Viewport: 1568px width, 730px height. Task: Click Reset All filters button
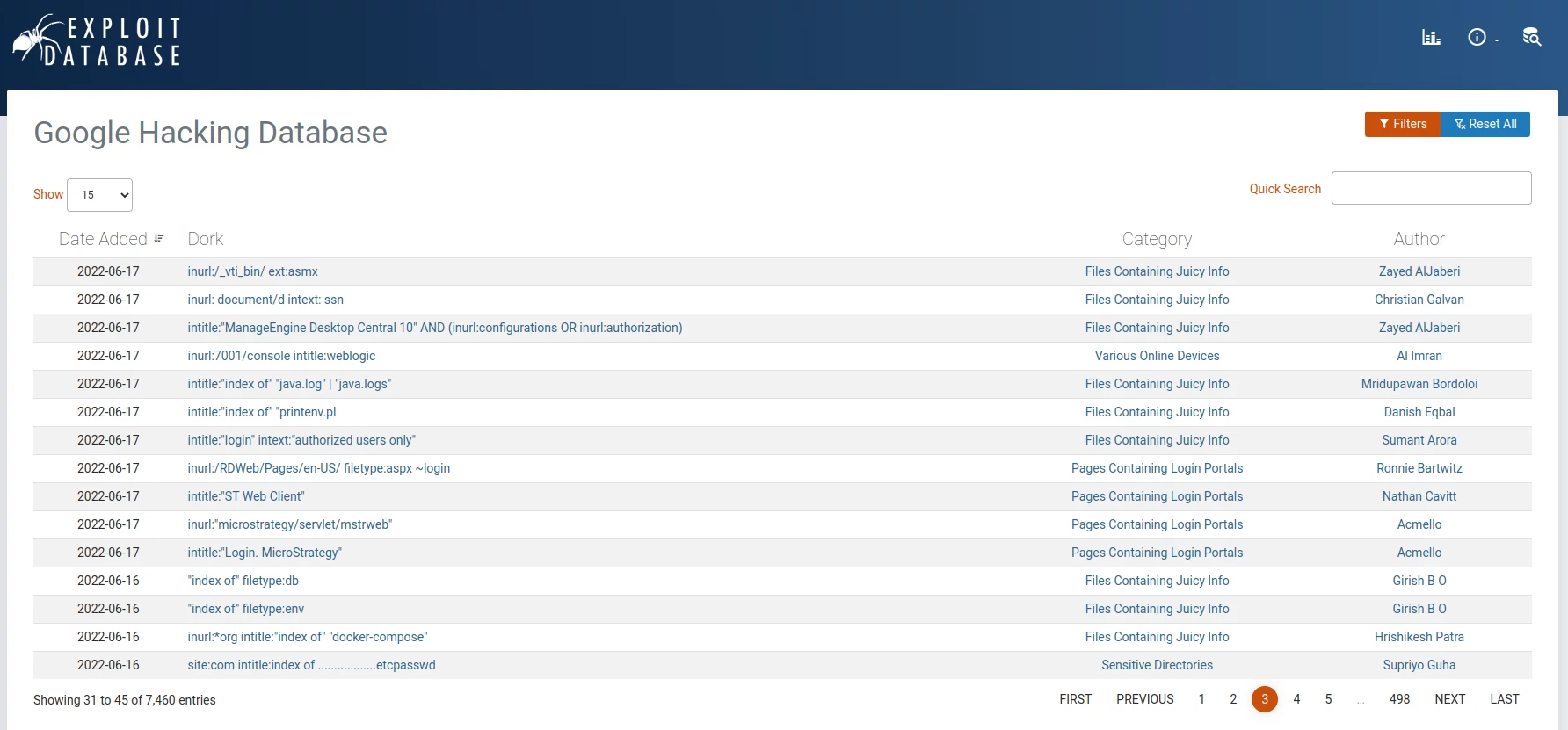click(x=1485, y=124)
